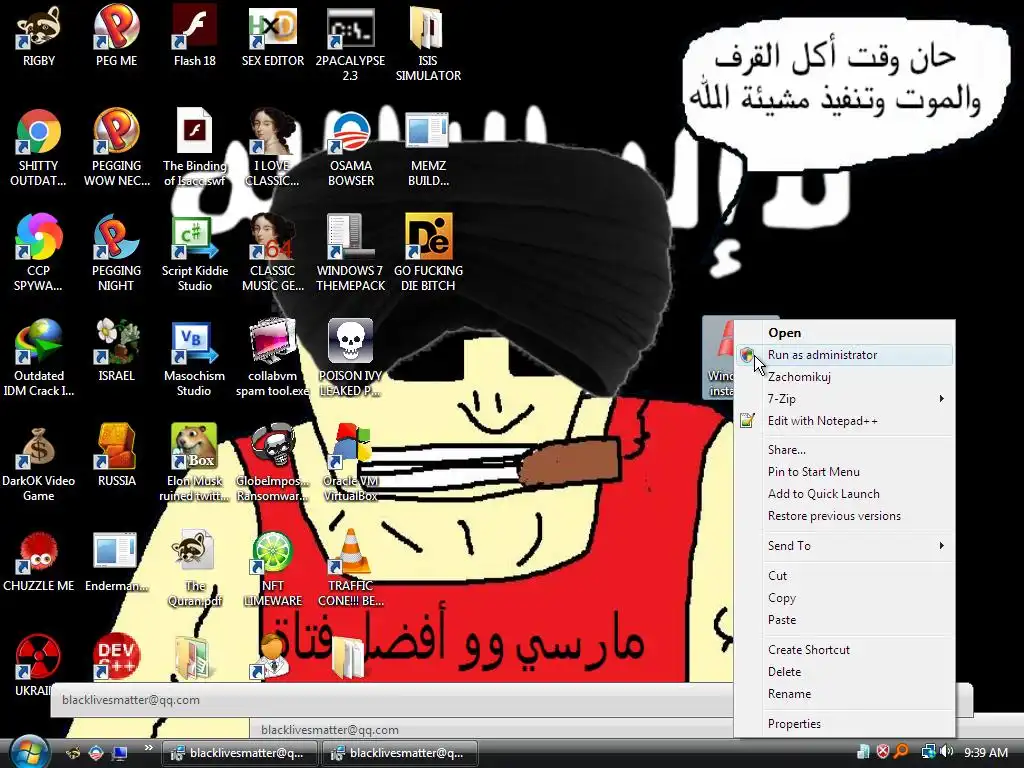Choose Rename in the context menu
The height and width of the screenshot is (768, 1024).
pos(844,694)
